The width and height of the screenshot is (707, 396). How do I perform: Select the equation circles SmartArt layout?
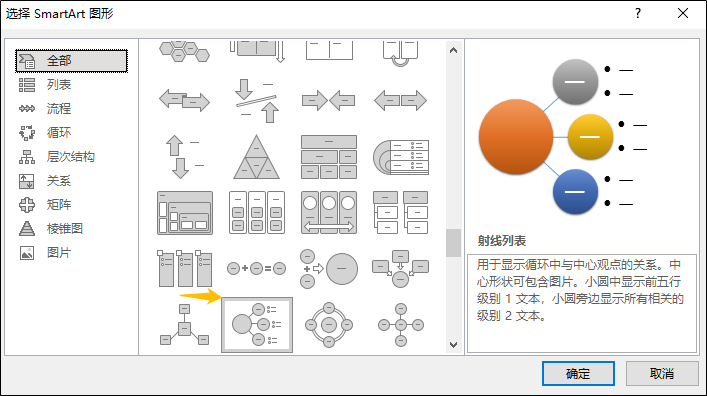(x=257, y=269)
